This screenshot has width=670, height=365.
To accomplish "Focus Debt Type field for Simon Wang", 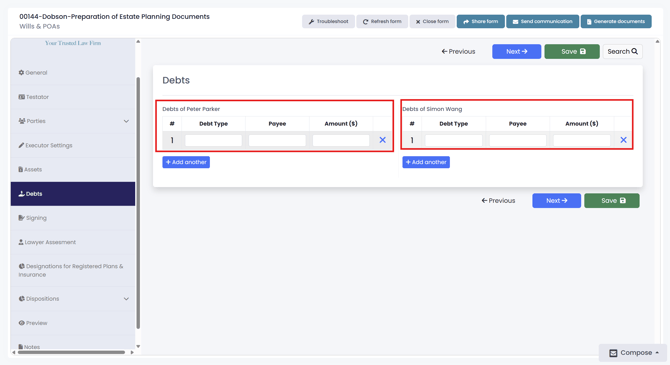I will point(453,140).
